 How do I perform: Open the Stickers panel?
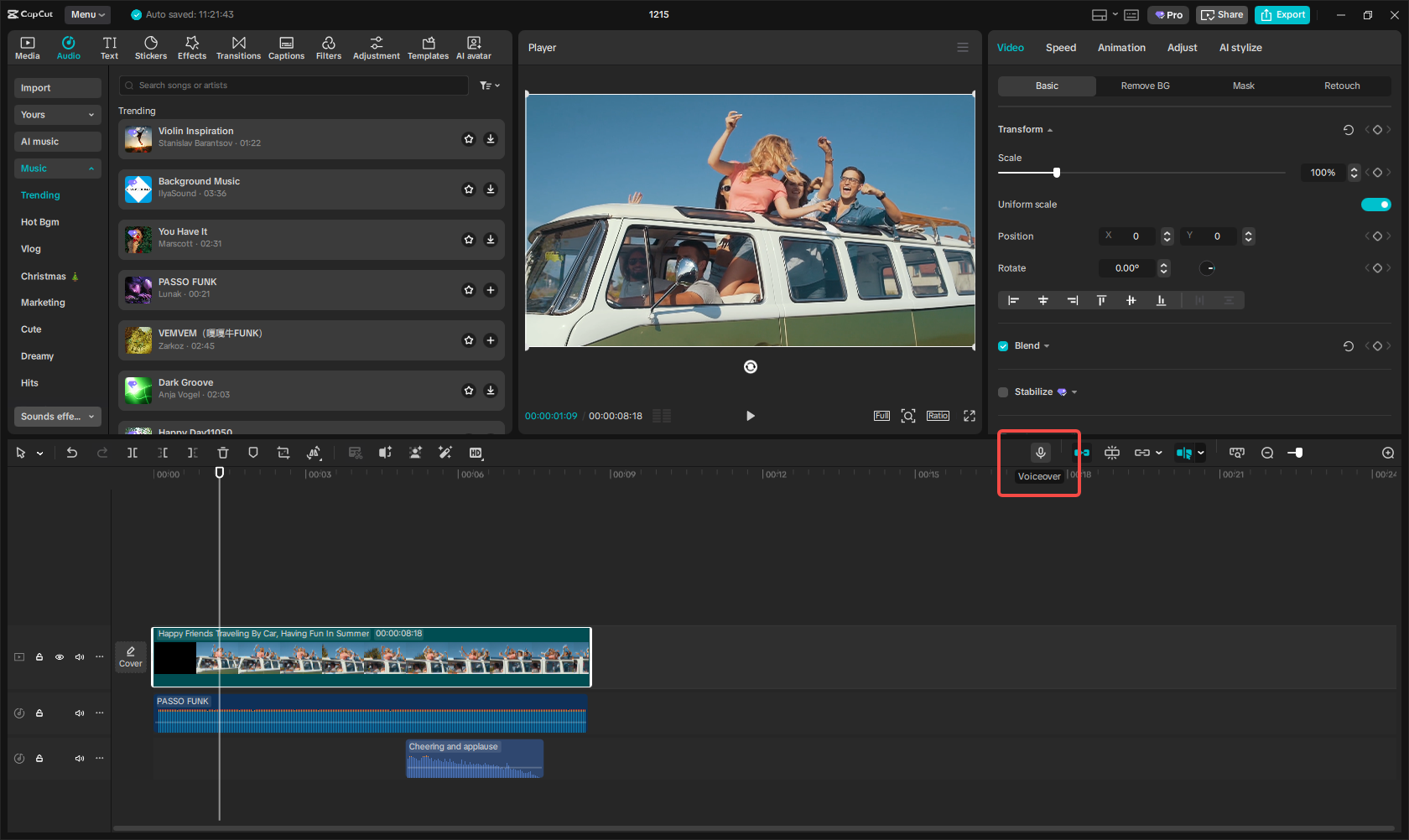tap(151, 48)
